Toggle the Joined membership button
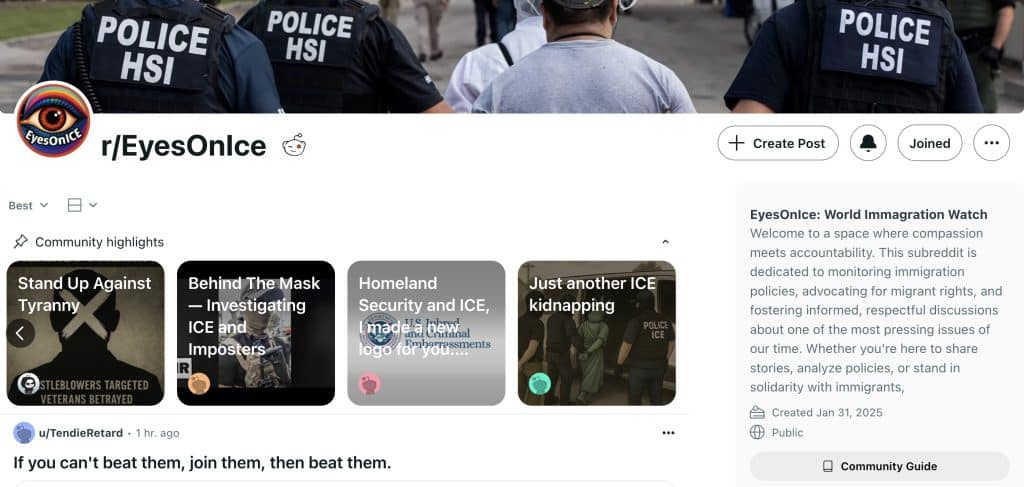The image size is (1024, 487). [x=929, y=143]
